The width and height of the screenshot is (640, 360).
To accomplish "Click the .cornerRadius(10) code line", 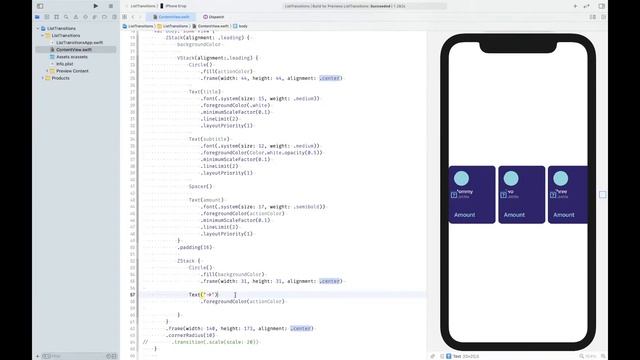I will coord(190,335).
